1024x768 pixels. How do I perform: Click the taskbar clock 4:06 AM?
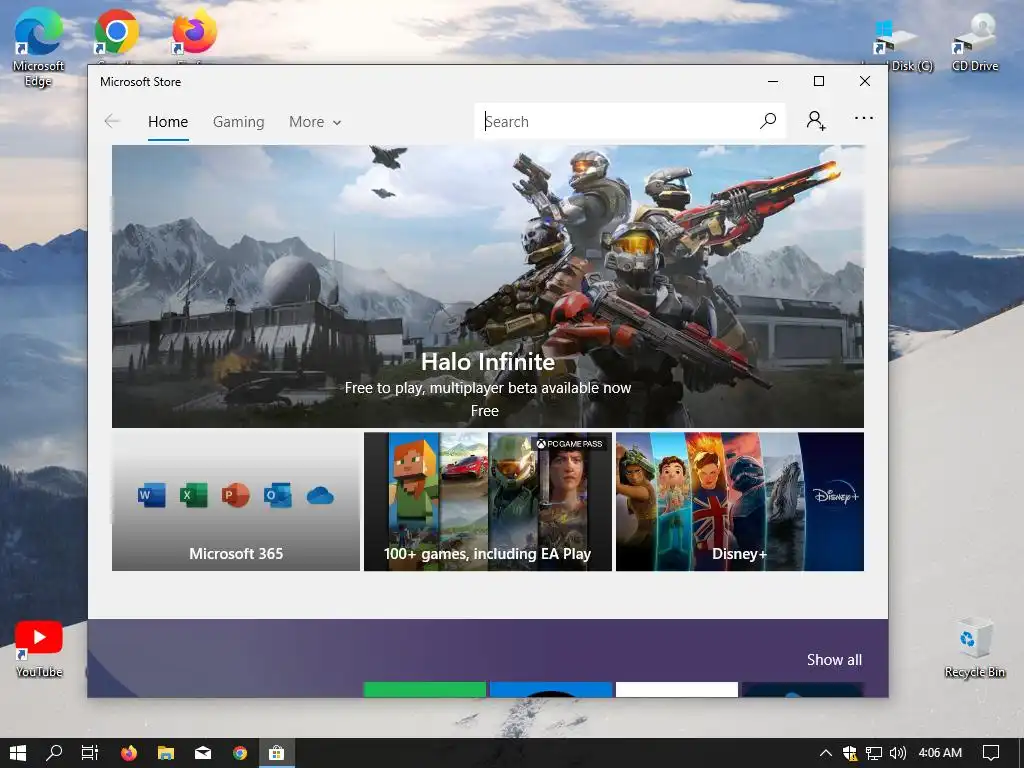(940, 753)
